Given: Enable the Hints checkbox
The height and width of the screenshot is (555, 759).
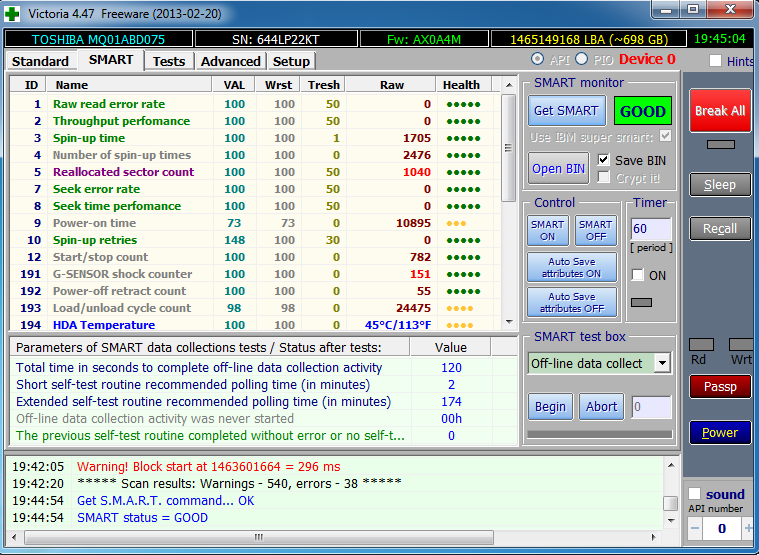Looking at the screenshot, I should 715,61.
